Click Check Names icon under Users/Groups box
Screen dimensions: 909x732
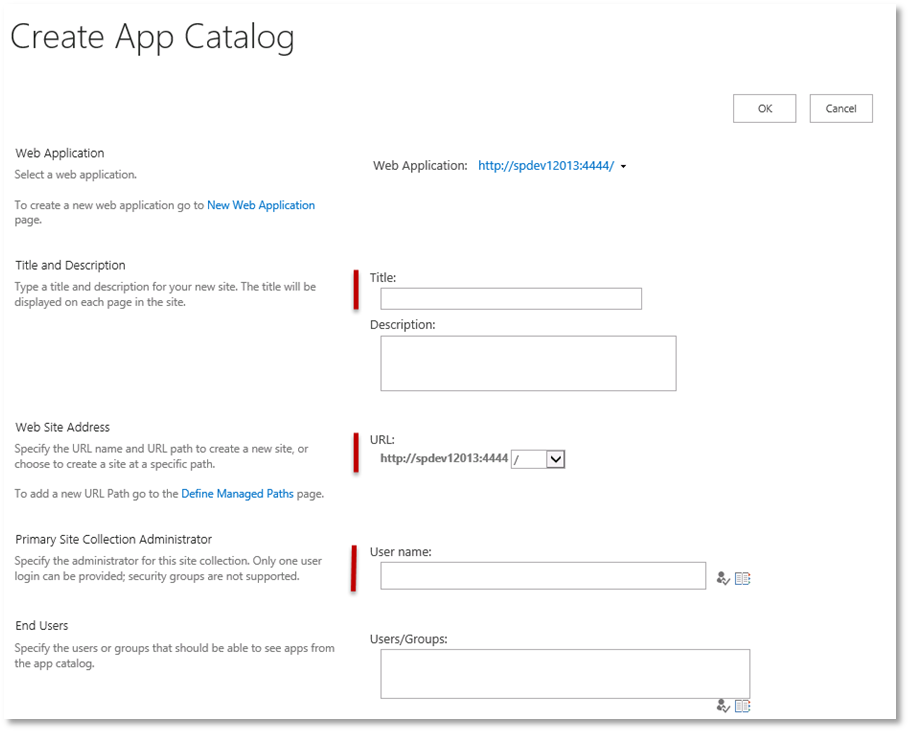[724, 706]
